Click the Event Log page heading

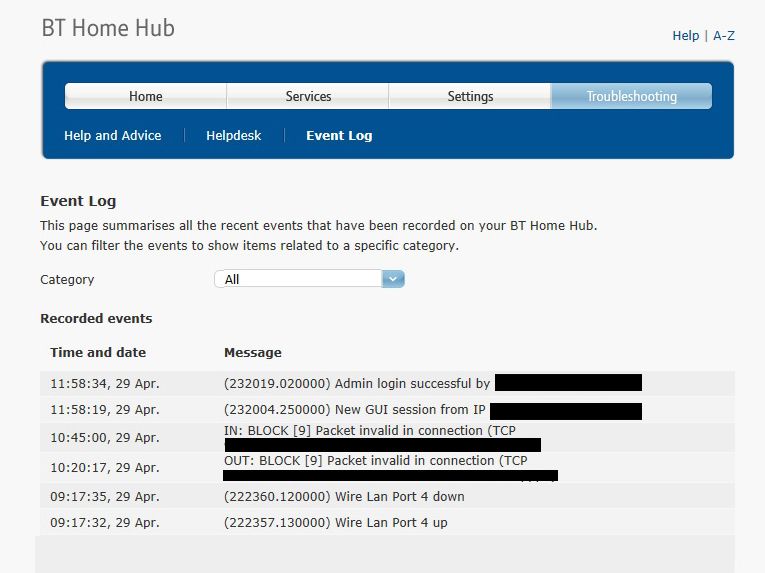pyautogui.click(x=78, y=201)
